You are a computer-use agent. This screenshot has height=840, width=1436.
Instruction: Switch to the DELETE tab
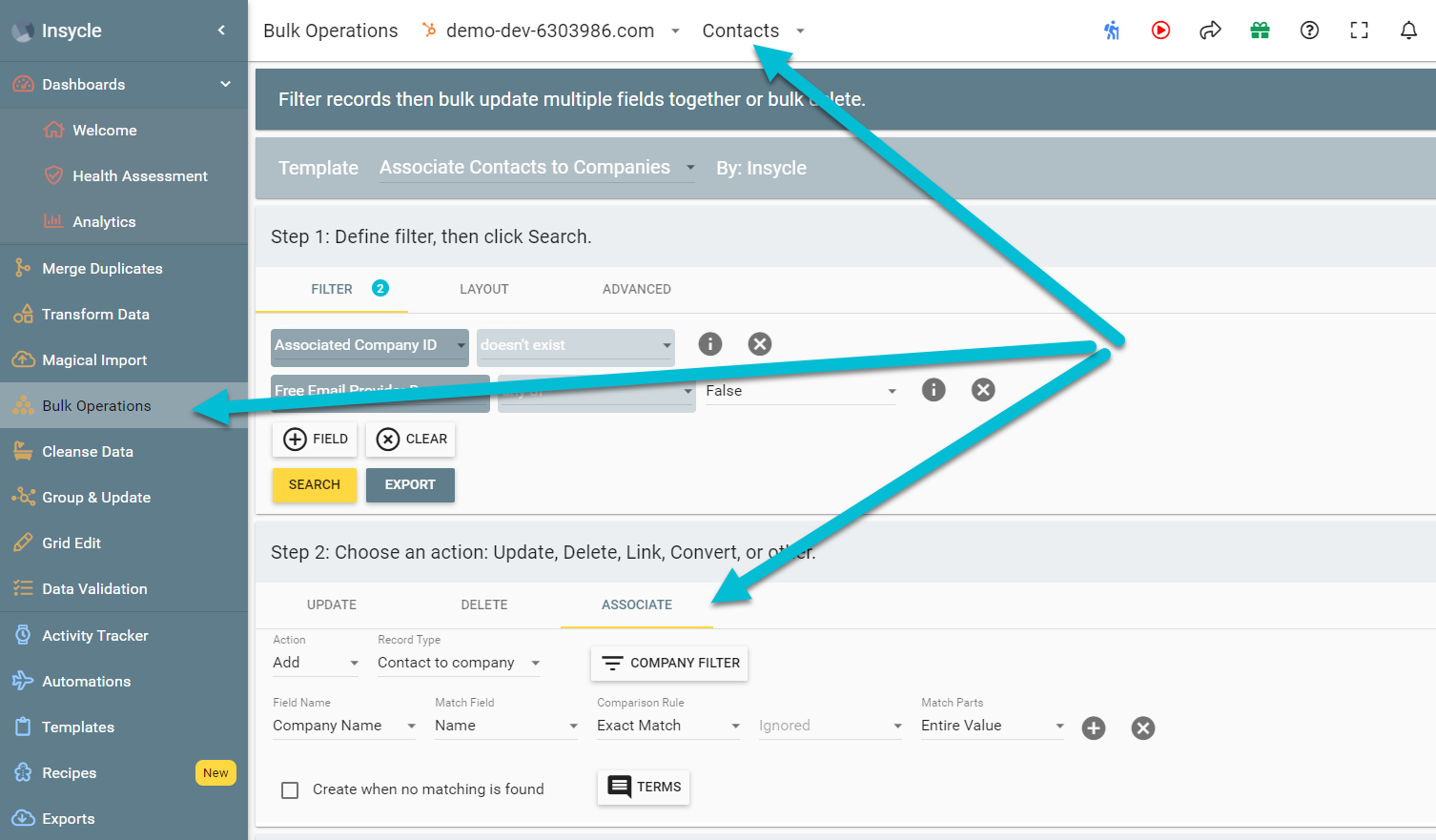click(484, 605)
